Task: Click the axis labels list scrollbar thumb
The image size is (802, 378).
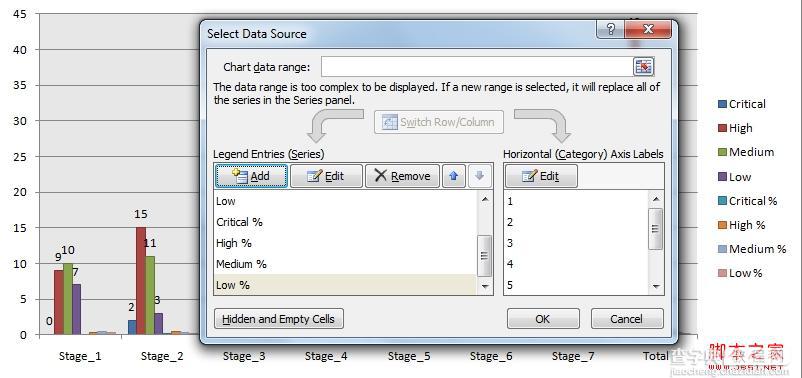Action: pos(656,229)
